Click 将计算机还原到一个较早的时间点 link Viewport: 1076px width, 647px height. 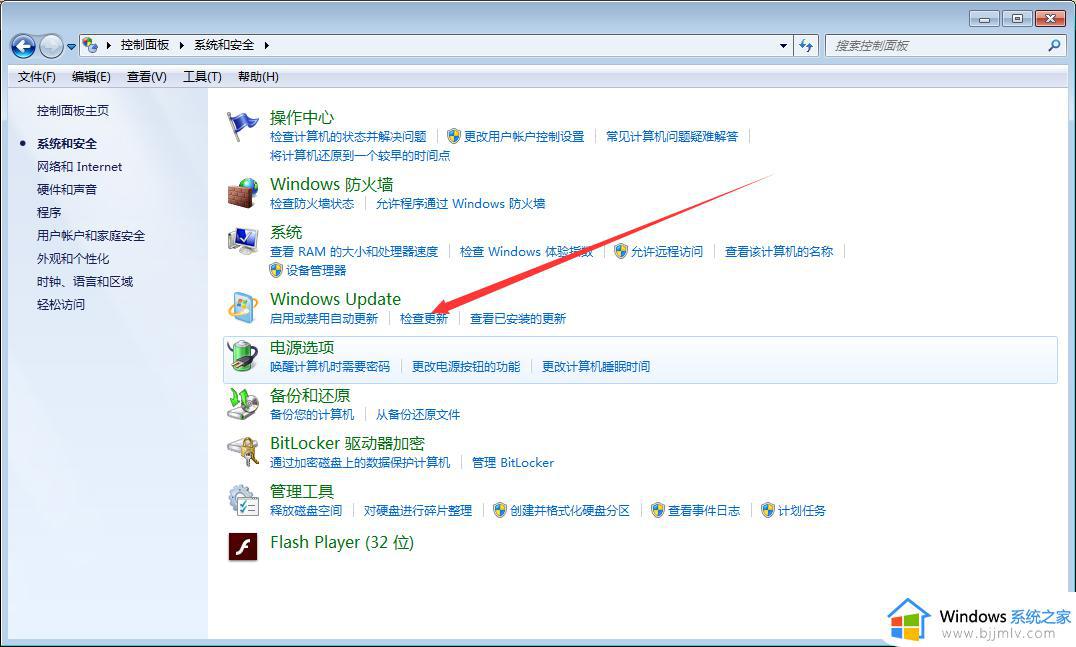point(360,155)
